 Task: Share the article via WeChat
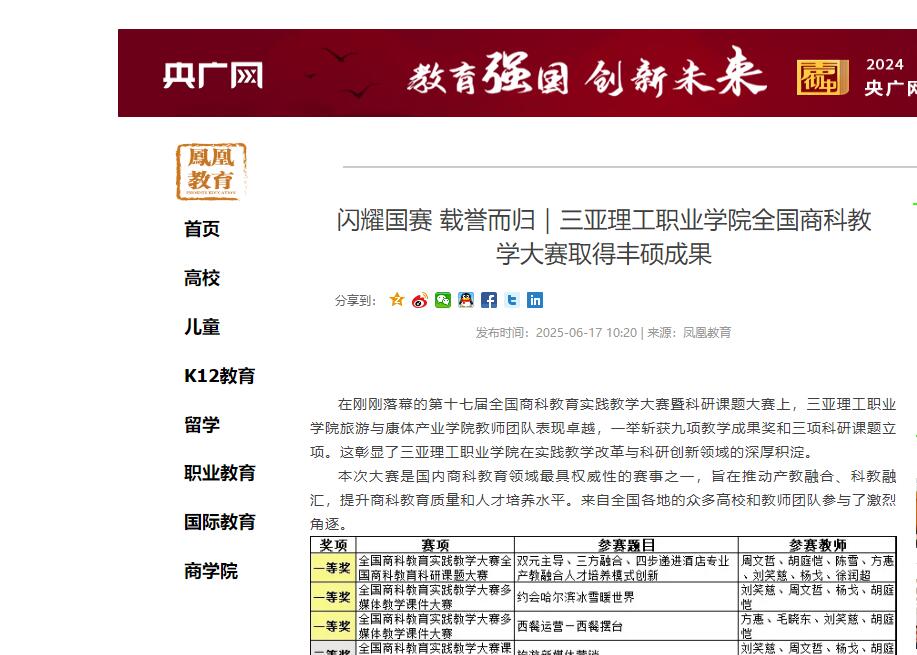(443, 300)
